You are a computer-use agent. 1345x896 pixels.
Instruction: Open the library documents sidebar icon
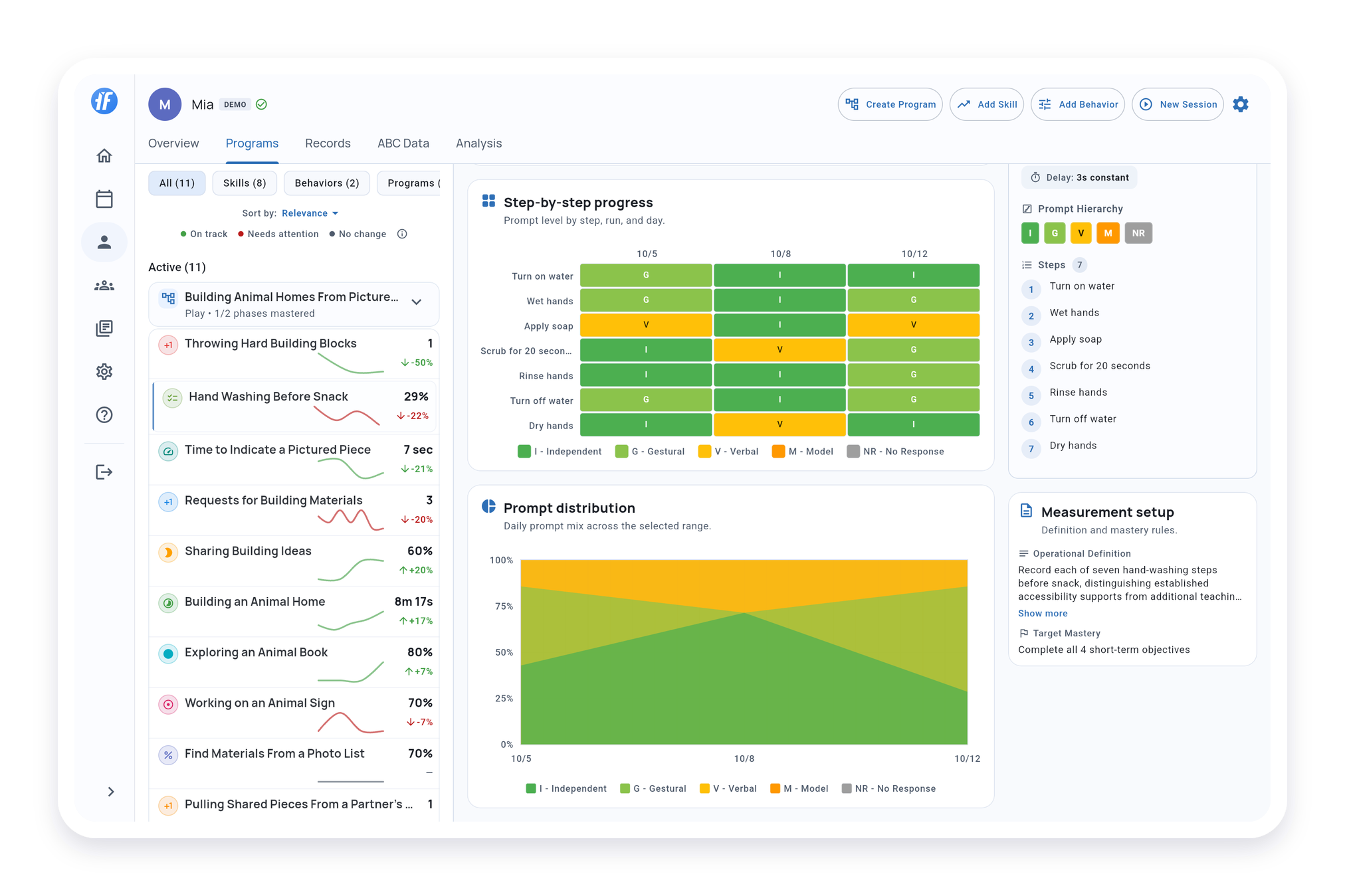click(104, 328)
